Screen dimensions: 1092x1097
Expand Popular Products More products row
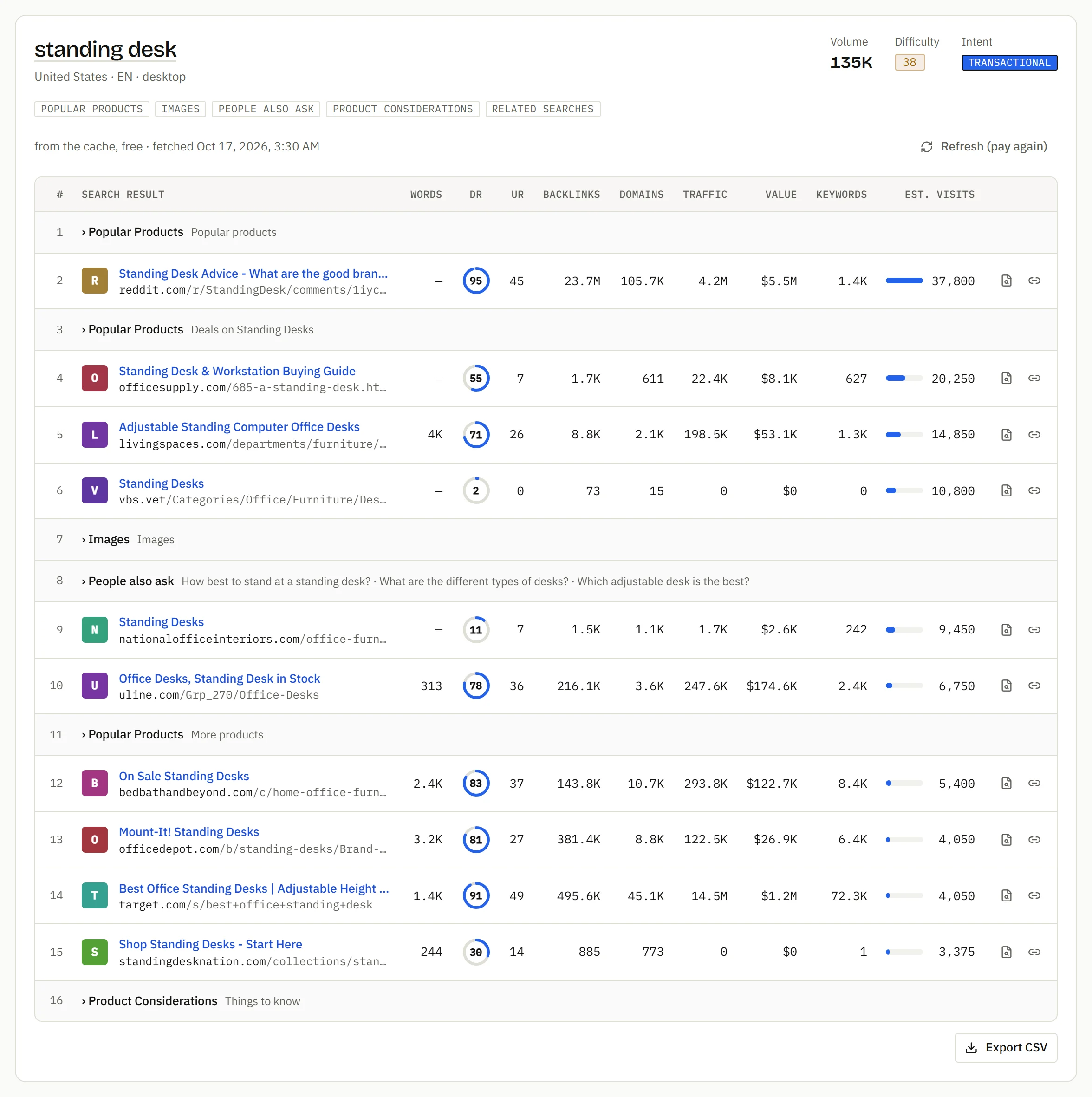[546, 735]
